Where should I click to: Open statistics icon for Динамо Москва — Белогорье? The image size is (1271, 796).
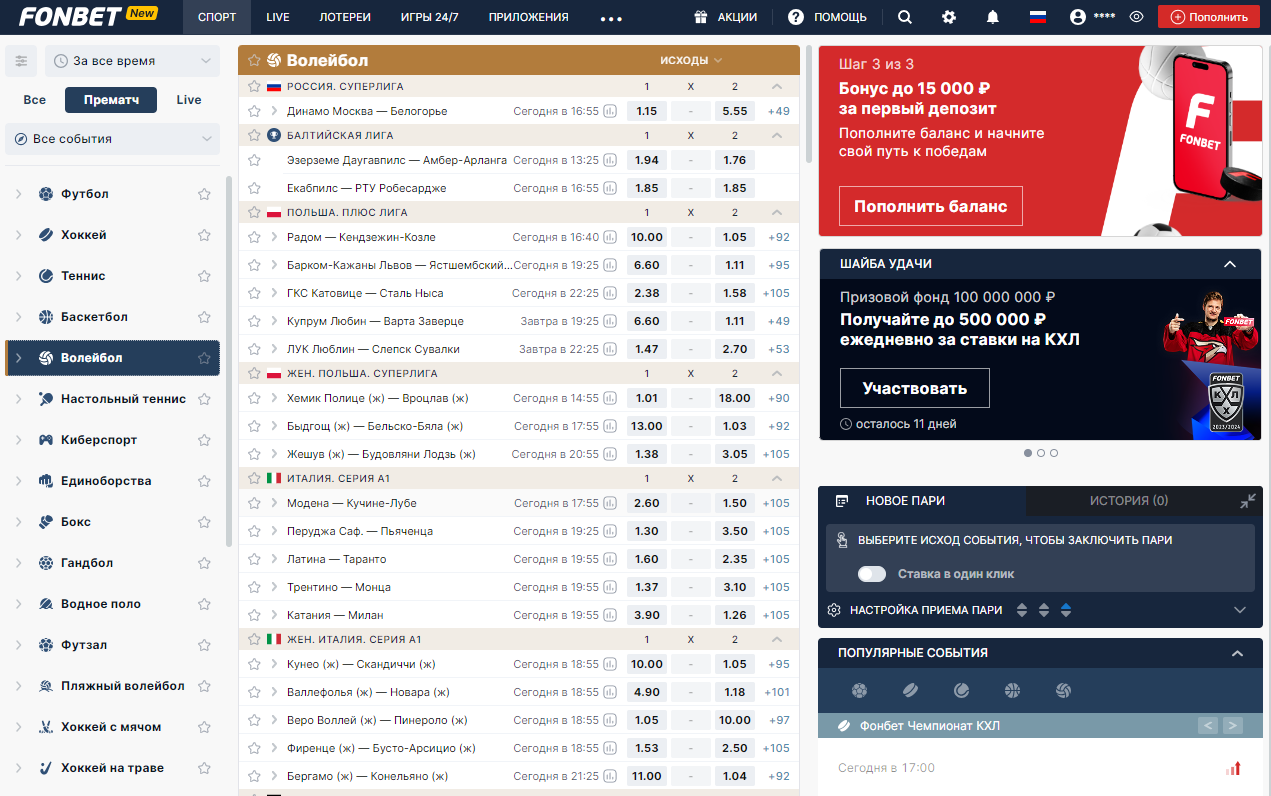[610, 111]
